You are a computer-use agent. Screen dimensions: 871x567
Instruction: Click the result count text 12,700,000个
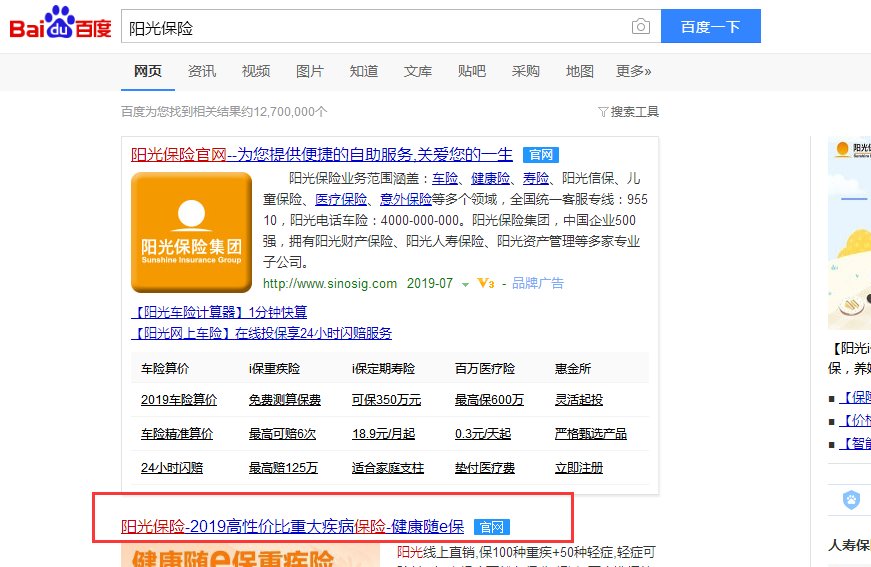291,112
